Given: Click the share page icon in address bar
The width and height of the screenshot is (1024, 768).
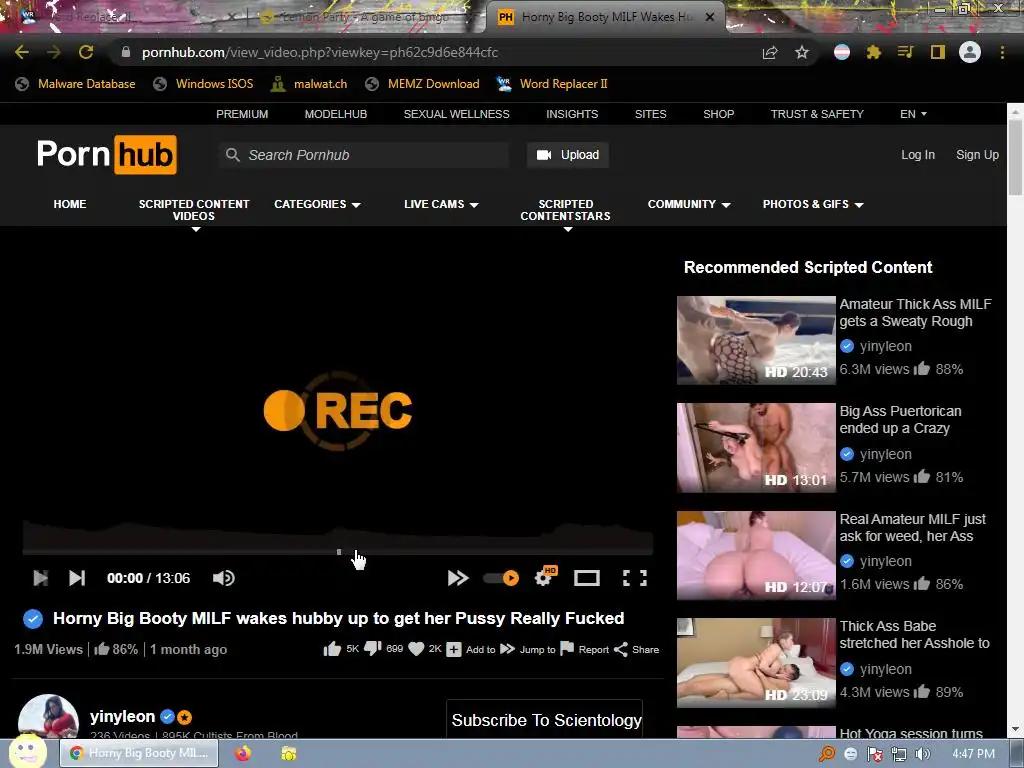Looking at the screenshot, I should point(770,52).
